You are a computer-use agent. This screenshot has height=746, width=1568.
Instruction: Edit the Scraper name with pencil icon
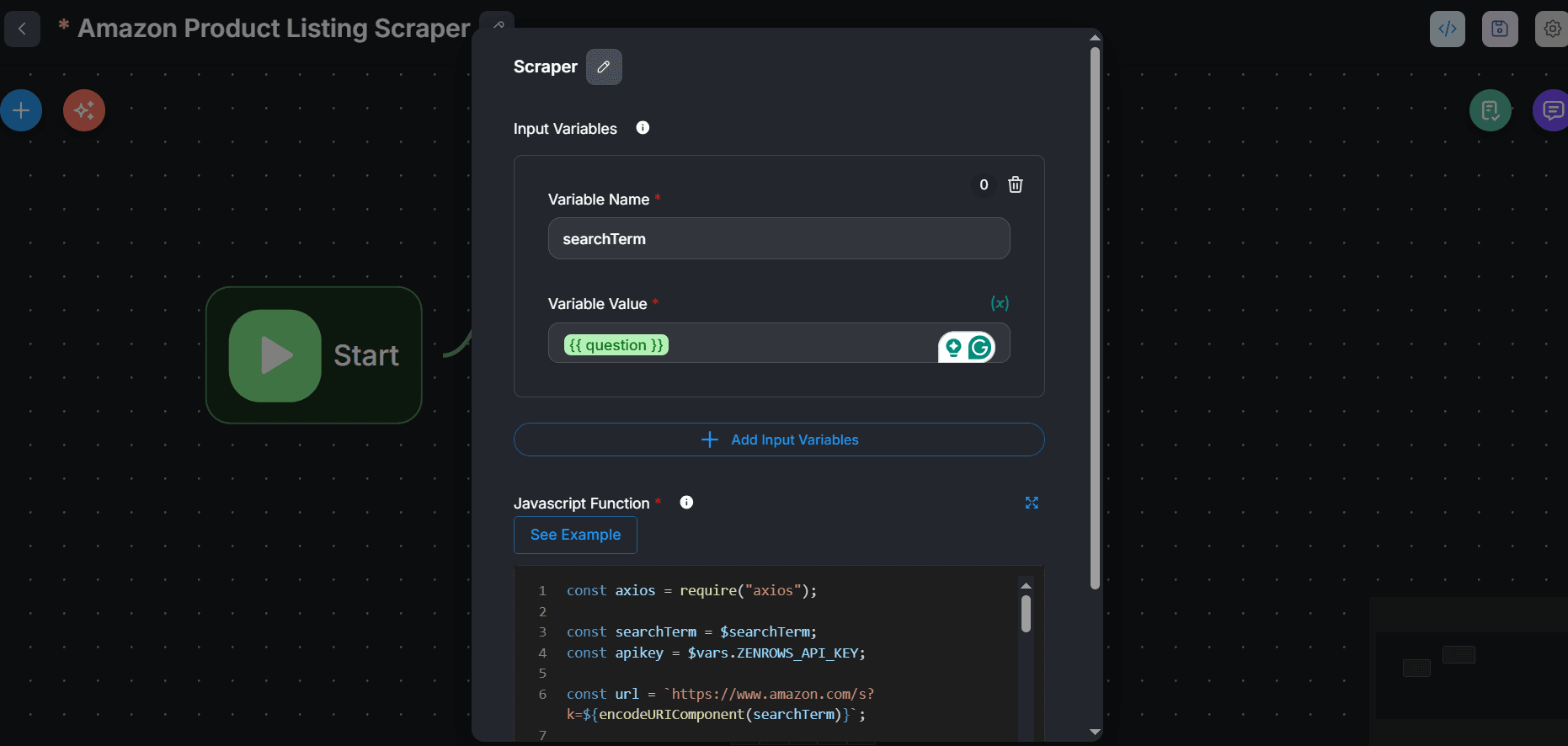(x=604, y=67)
